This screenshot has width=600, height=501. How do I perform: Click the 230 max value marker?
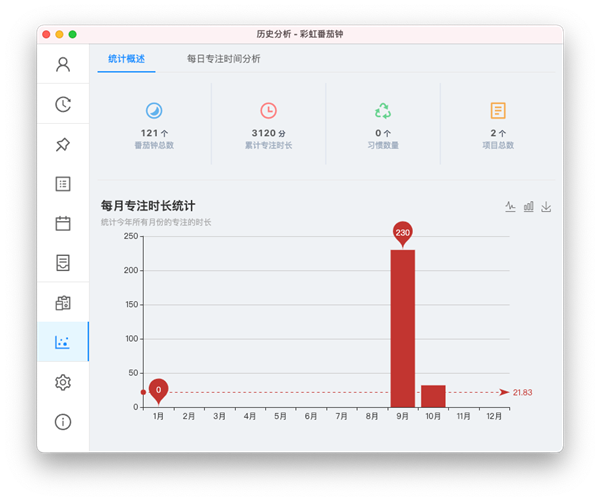(403, 232)
